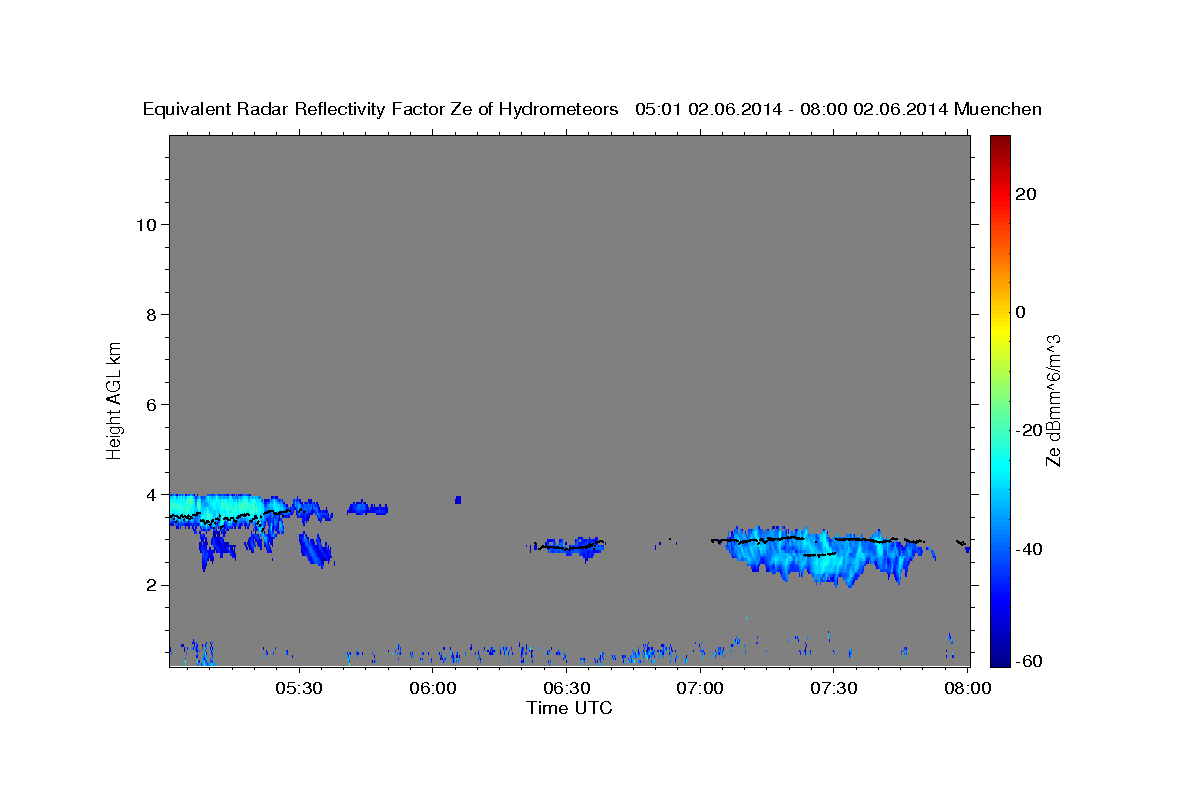Click the height tick label '2'

click(149, 585)
